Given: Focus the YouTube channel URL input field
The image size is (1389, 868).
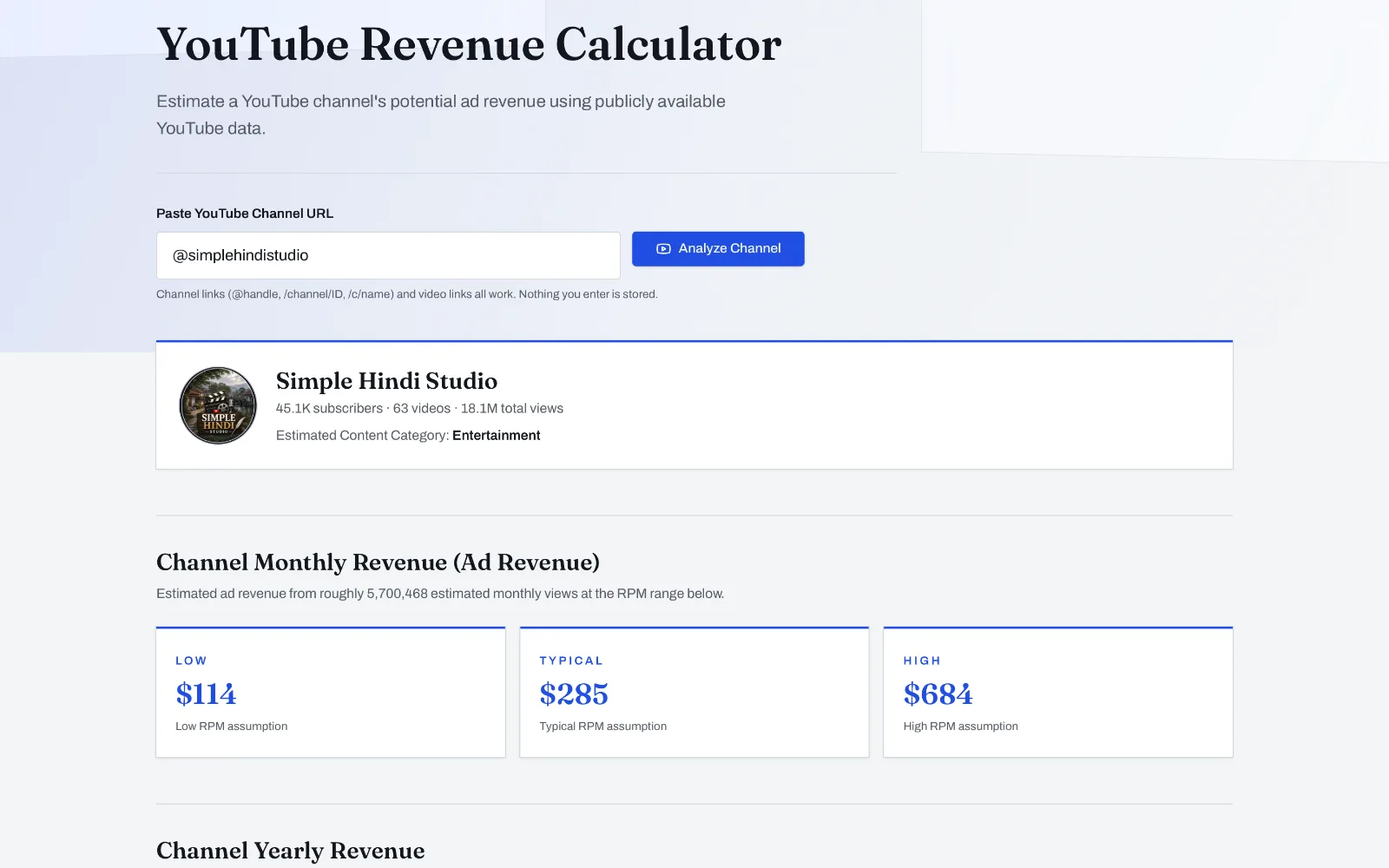Looking at the screenshot, I should coord(388,255).
